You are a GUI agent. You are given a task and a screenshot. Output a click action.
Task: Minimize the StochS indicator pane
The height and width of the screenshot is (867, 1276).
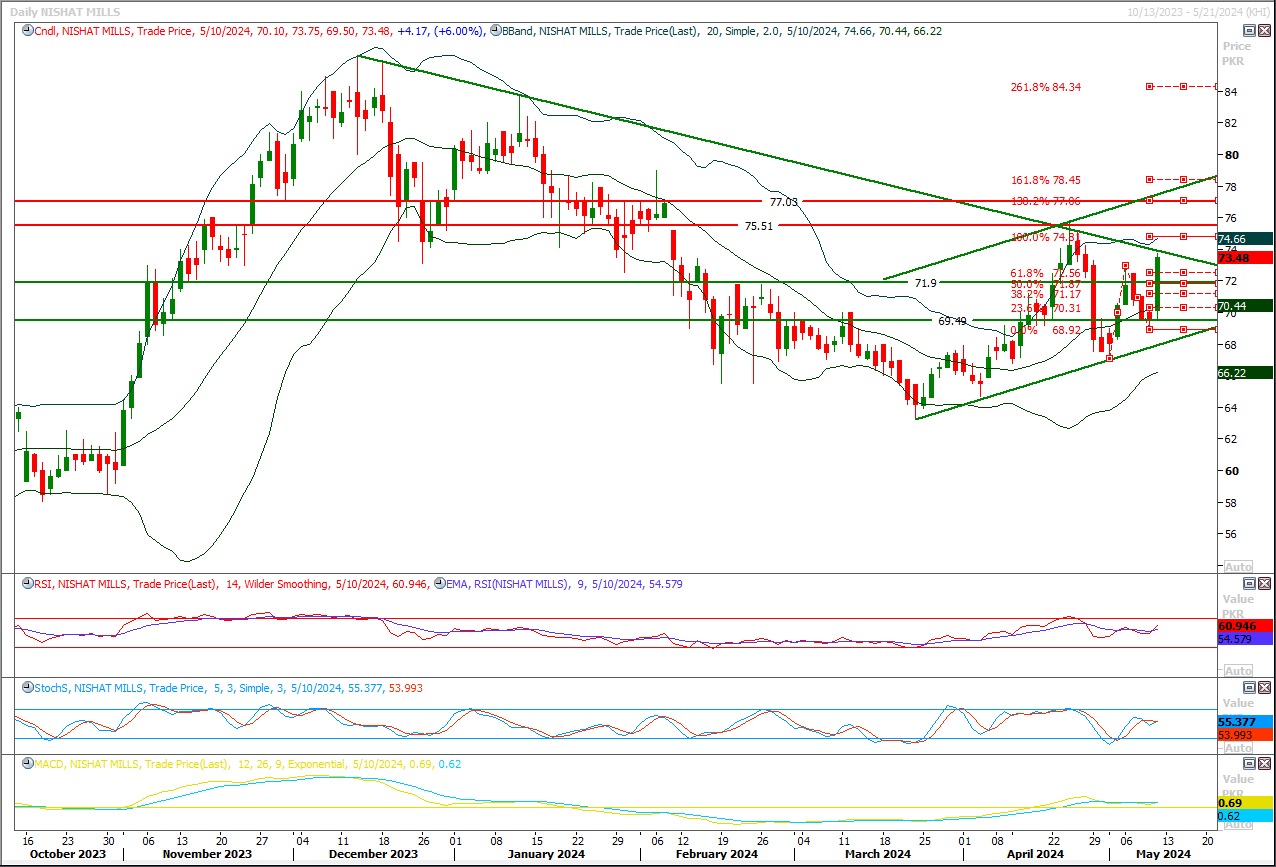tap(1247, 687)
